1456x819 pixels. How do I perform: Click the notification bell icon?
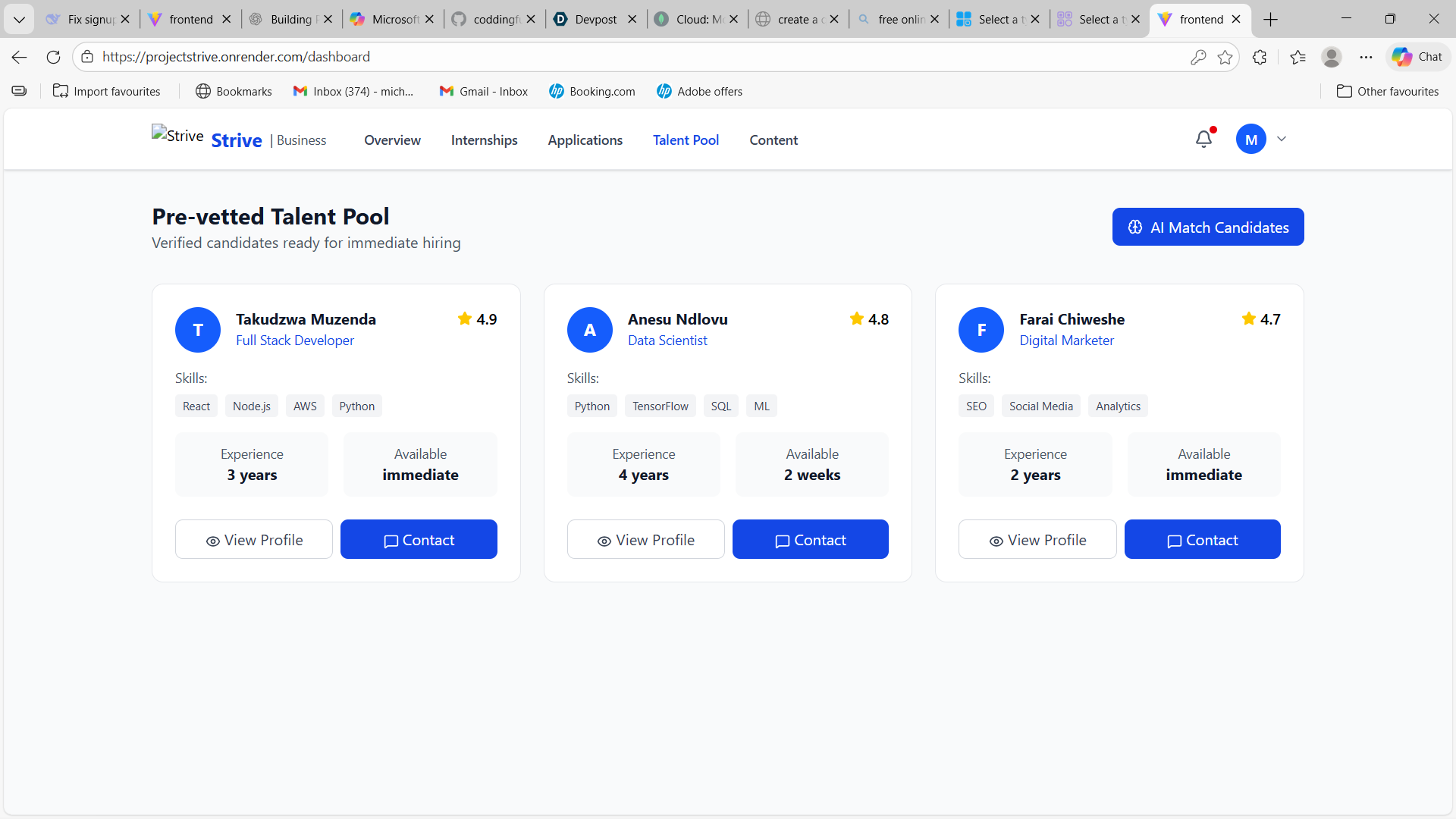point(1203,140)
